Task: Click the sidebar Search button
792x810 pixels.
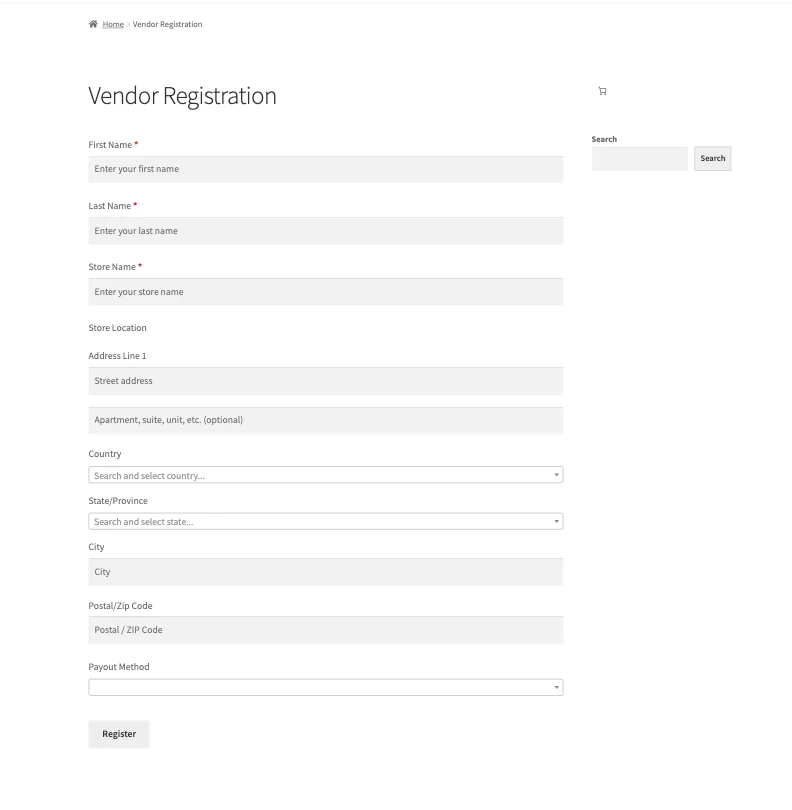Action: coord(712,158)
